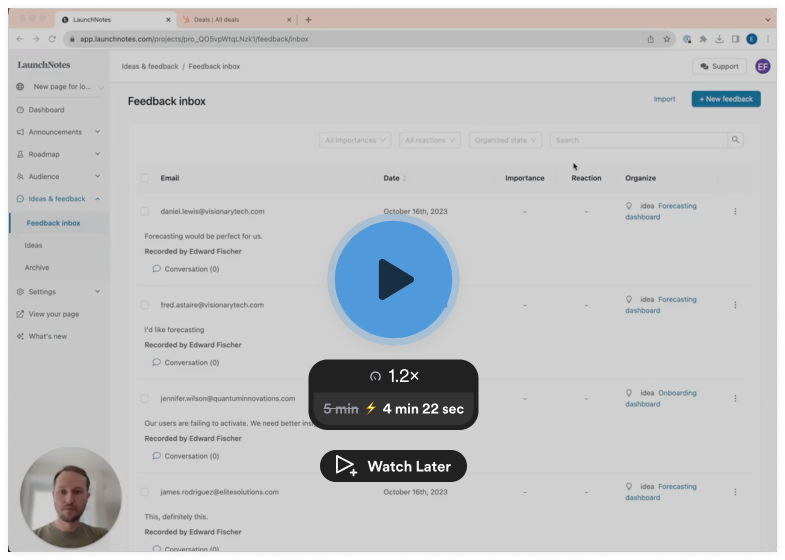Close the LaunchNotes browser tab
This screenshot has width=785, height=560.
168,20
